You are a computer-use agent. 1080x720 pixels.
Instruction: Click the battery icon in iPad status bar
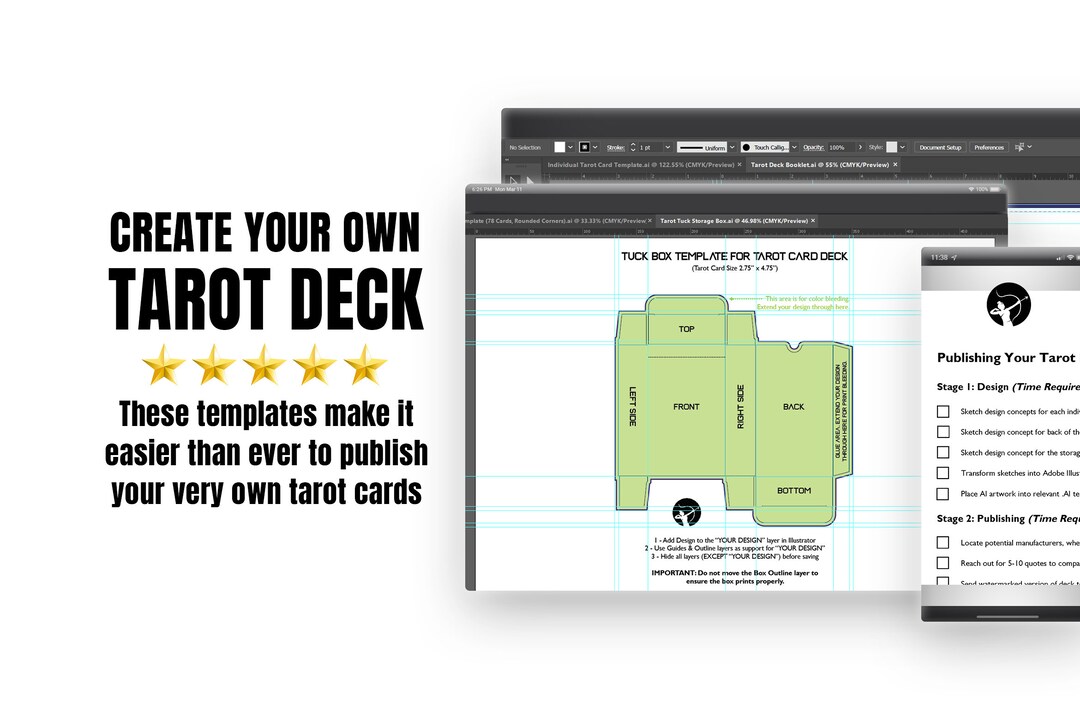996,189
